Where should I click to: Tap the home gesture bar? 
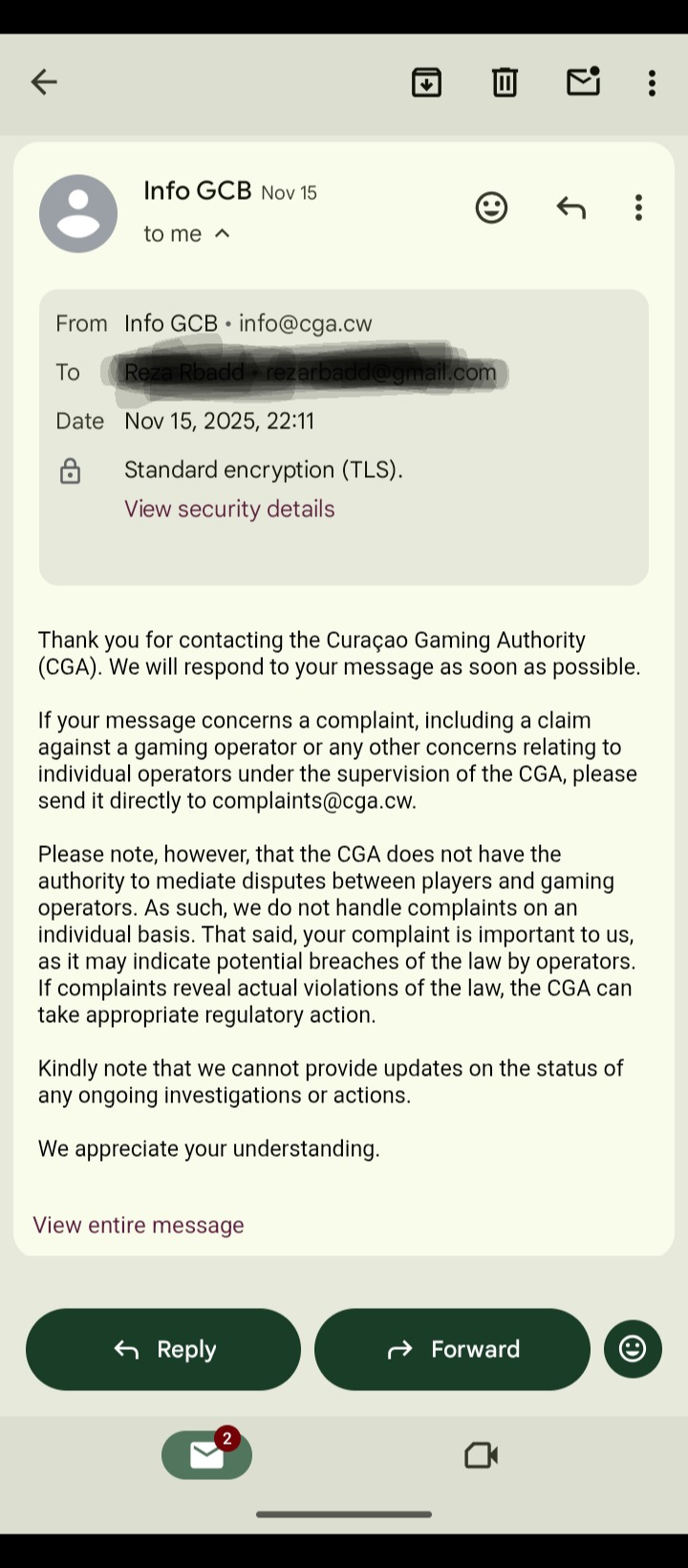click(344, 1514)
